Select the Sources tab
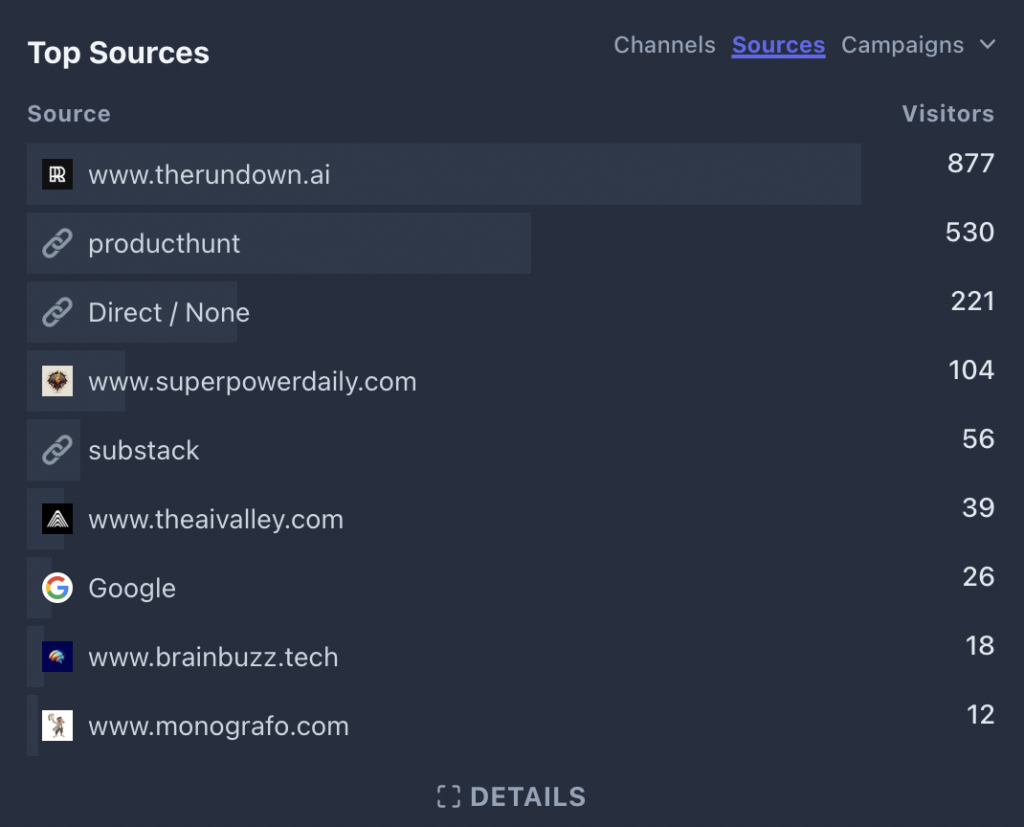1024x827 pixels. point(778,45)
